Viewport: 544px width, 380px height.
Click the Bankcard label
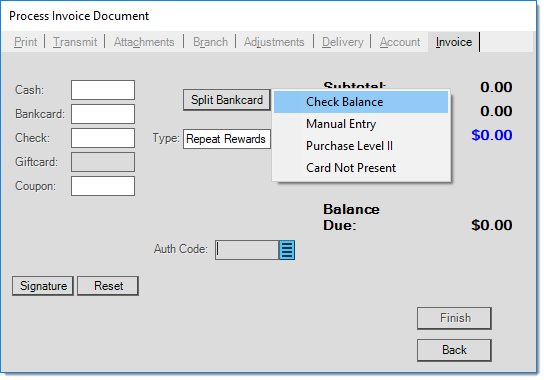click(40, 114)
